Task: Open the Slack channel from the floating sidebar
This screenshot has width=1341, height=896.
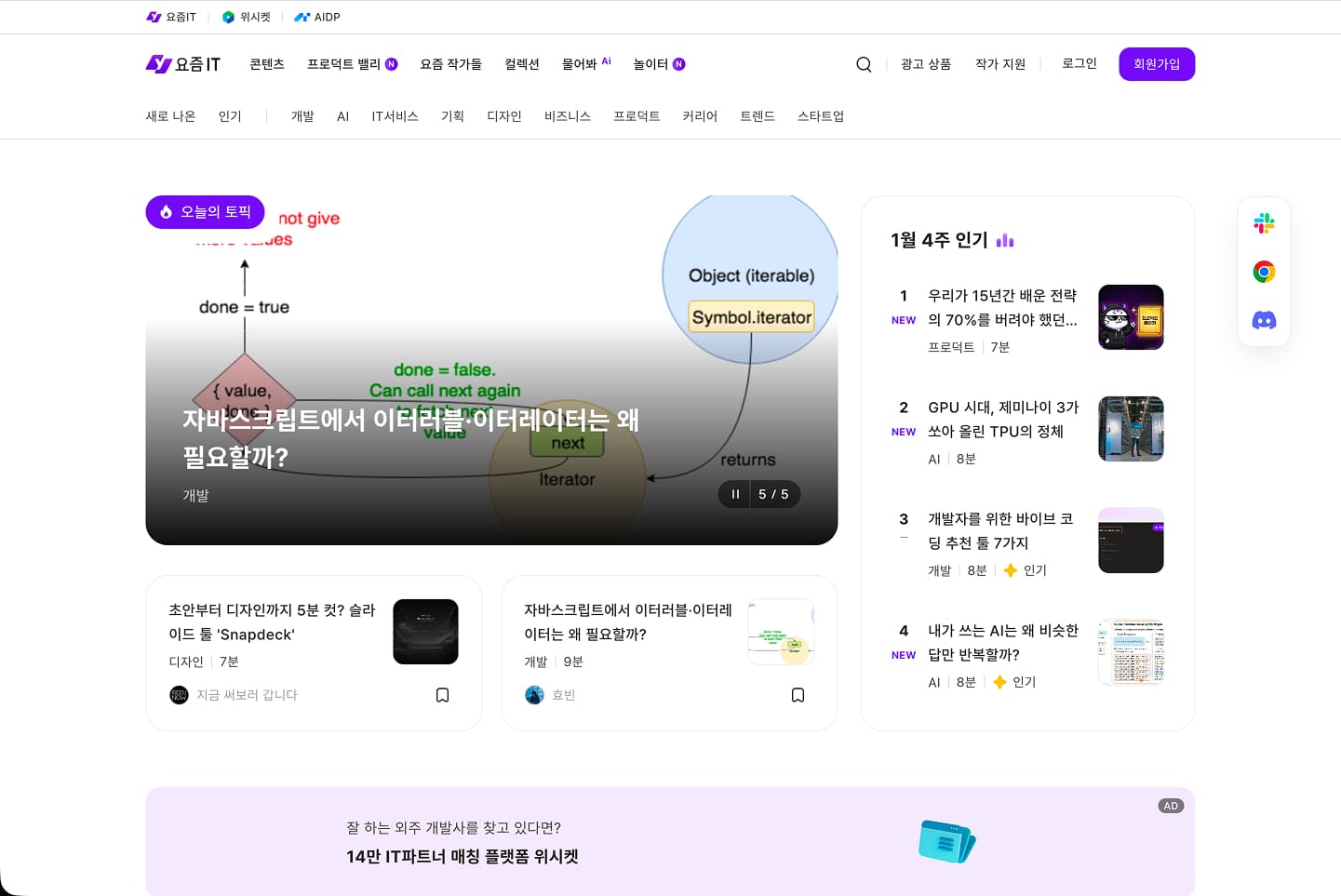Action: click(1263, 223)
